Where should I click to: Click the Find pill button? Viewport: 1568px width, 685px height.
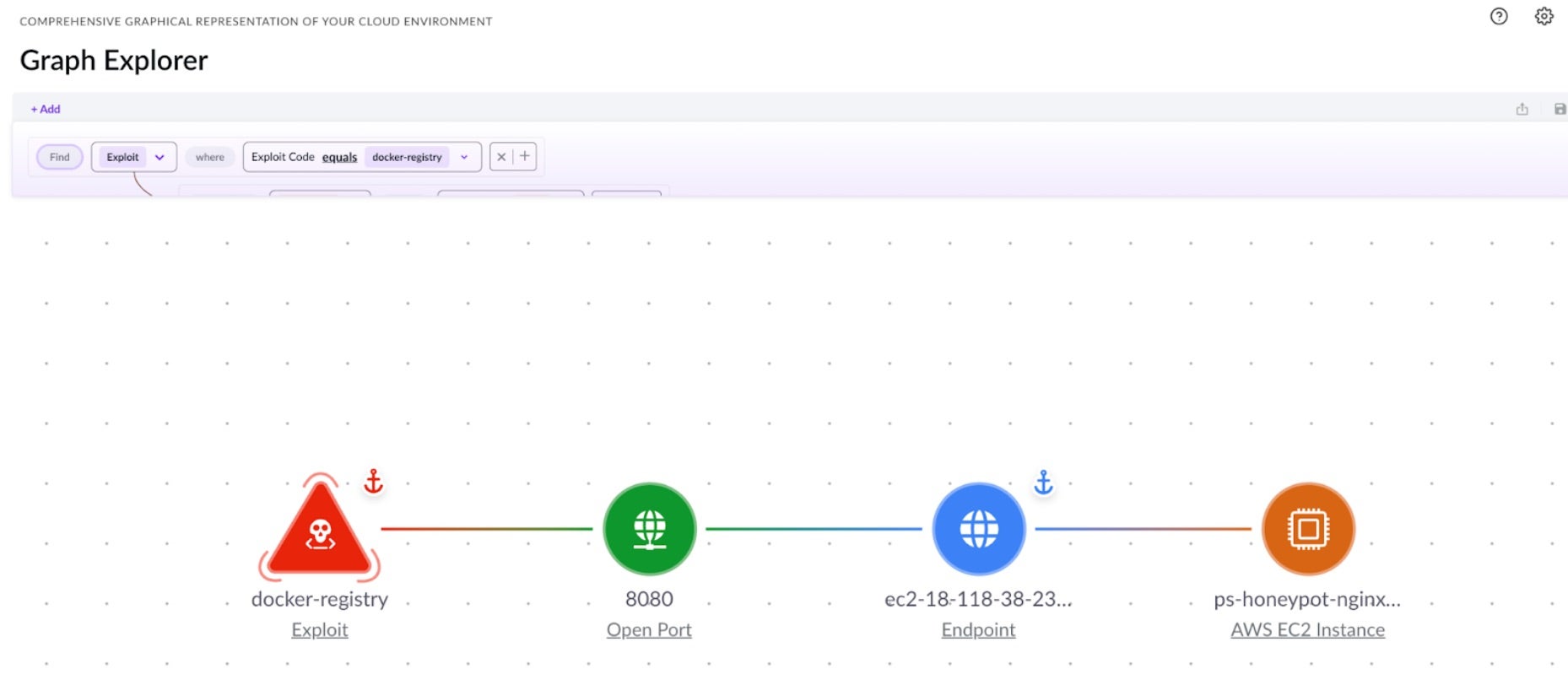click(59, 157)
